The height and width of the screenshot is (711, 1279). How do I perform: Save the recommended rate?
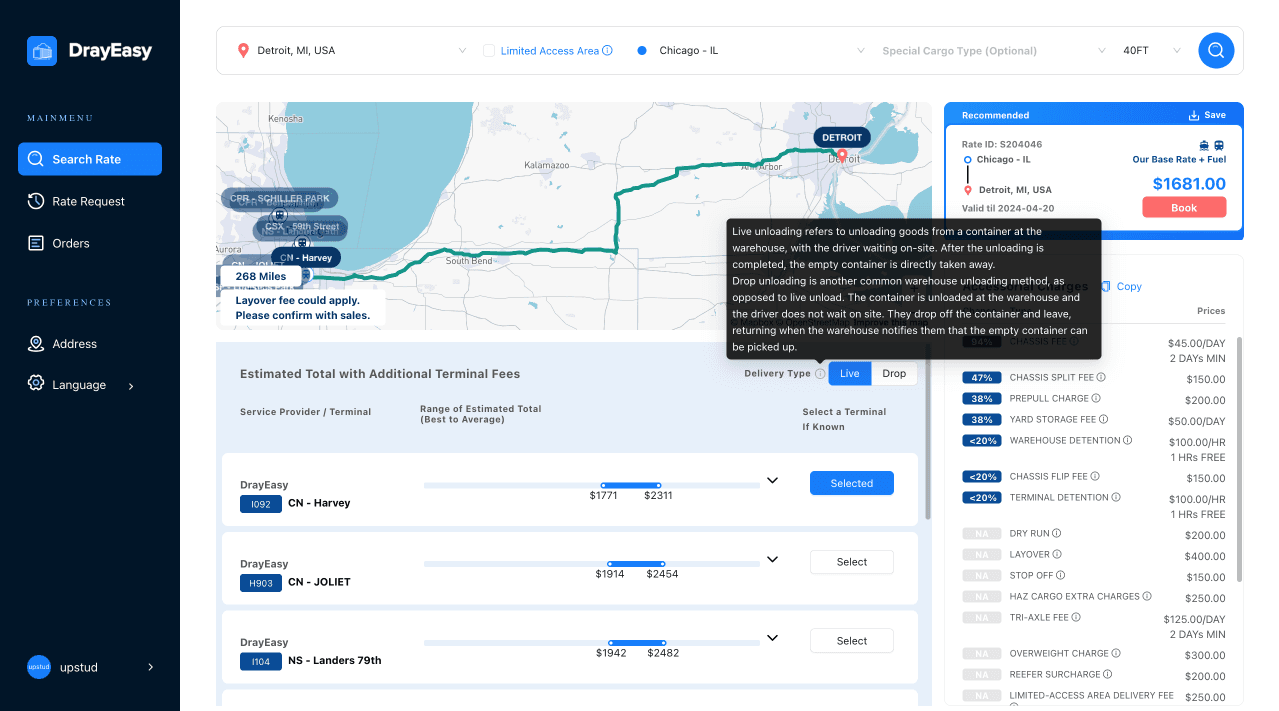click(x=1207, y=115)
